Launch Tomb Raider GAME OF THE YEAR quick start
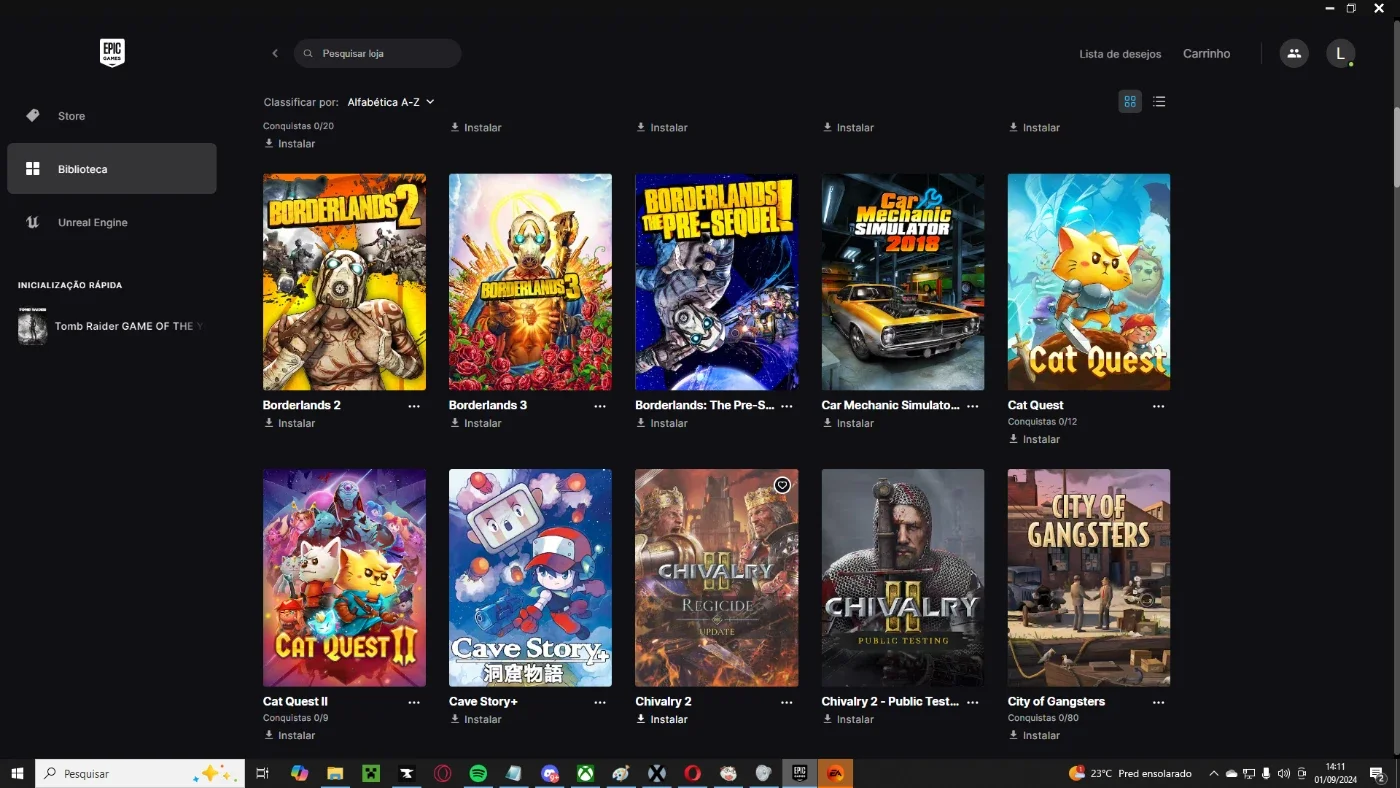The height and width of the screenshot is (788, 1400). click(x=112, y=326)
